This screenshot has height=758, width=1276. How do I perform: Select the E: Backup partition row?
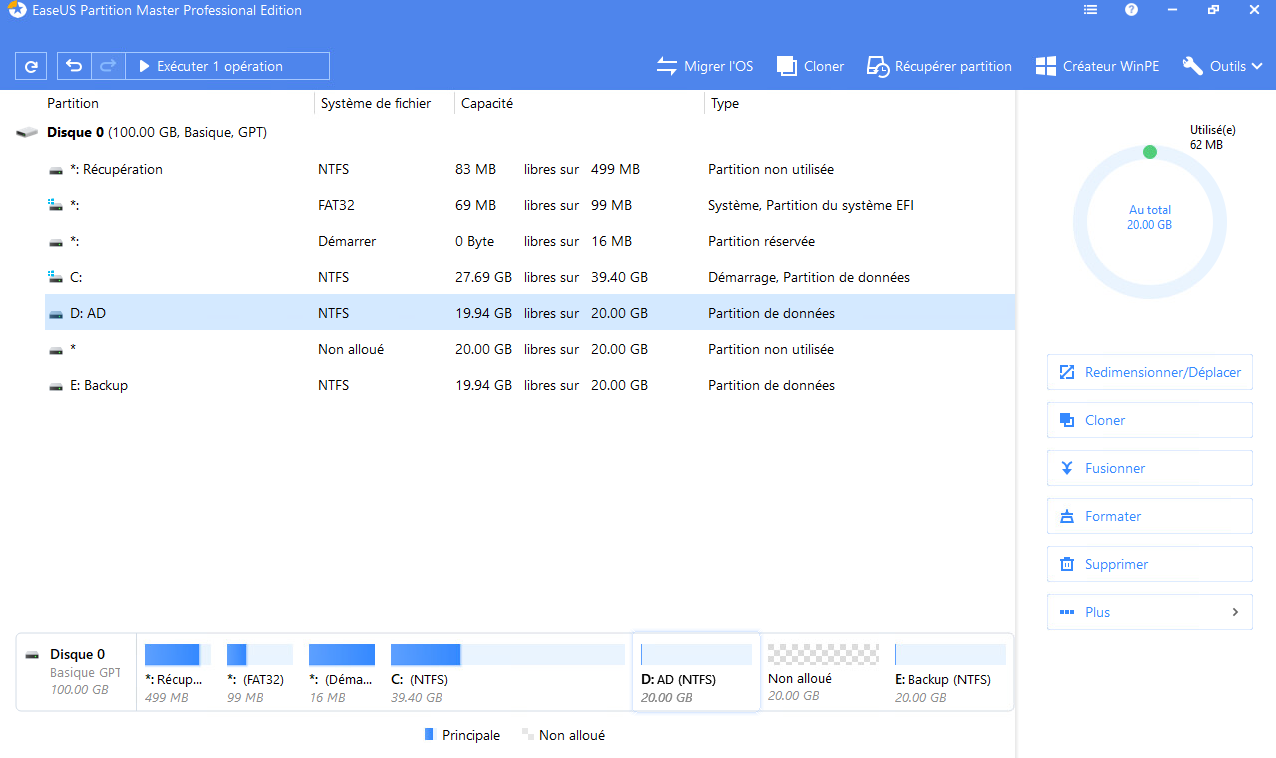530,385
